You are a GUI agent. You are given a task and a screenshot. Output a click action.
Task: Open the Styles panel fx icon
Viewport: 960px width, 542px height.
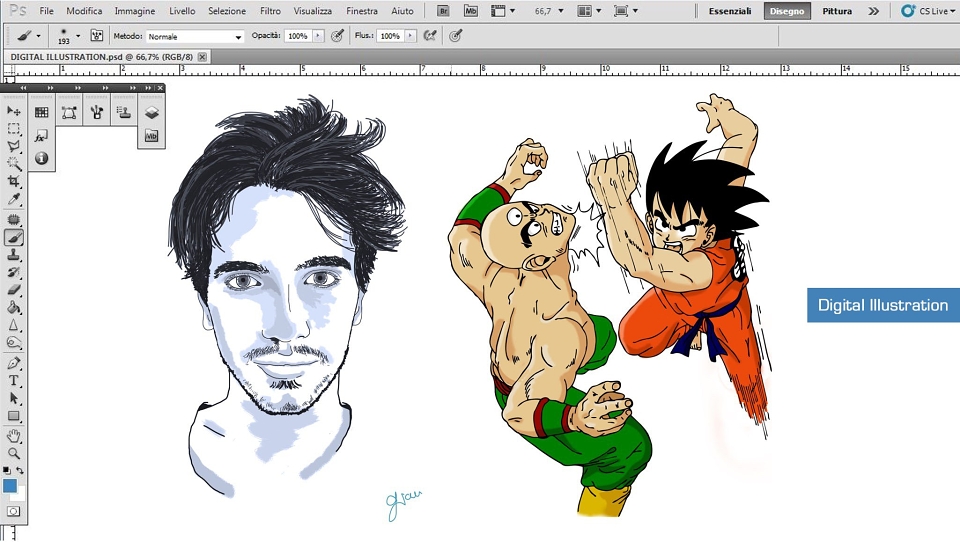(42, 135)
